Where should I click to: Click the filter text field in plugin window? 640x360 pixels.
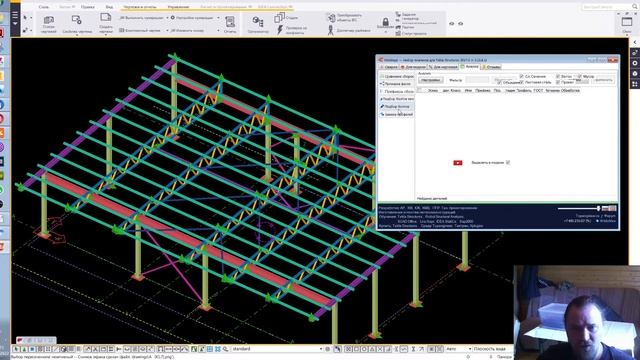tap(477, 80)
